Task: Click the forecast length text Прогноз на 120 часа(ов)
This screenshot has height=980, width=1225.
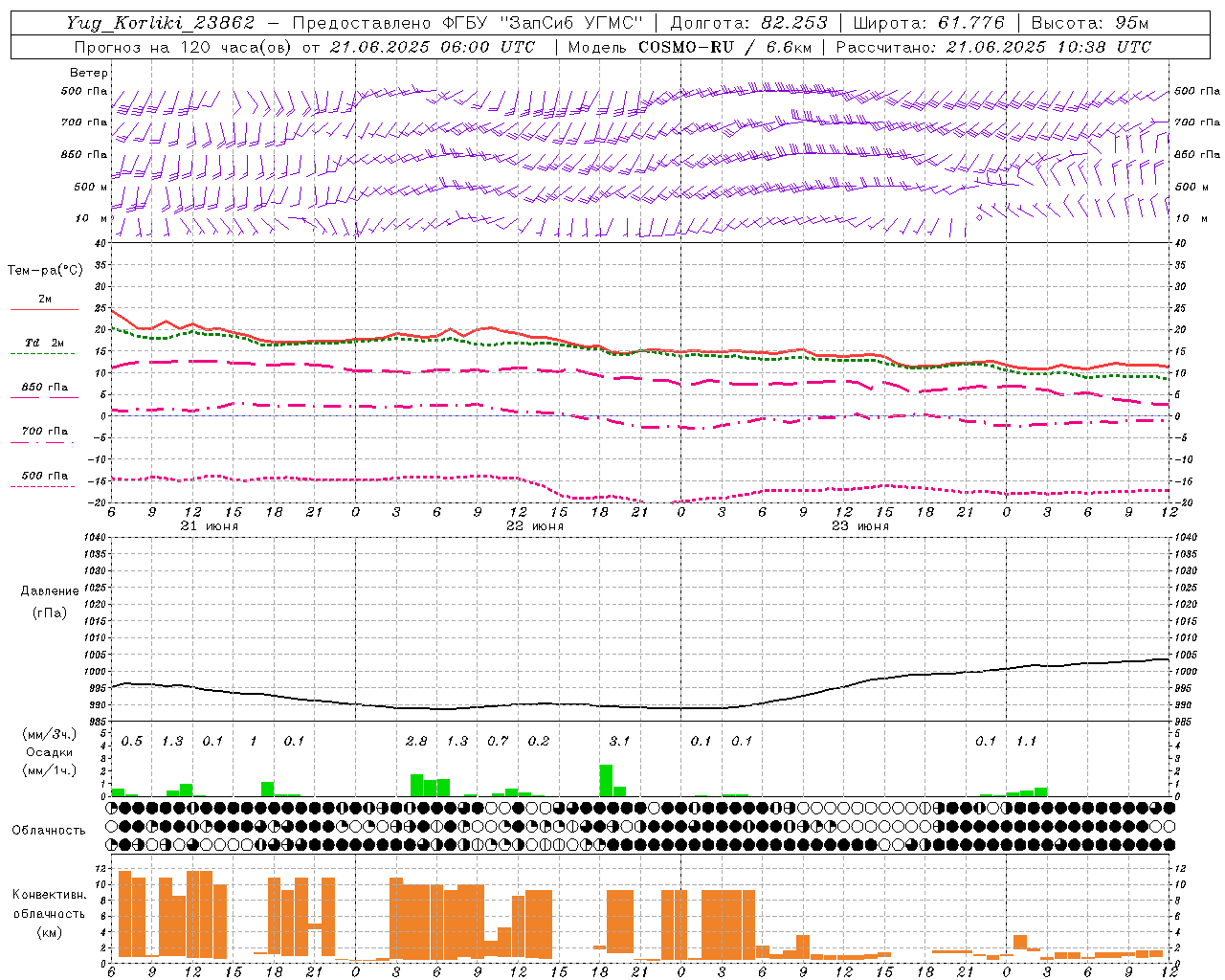Action: (184, 47)
